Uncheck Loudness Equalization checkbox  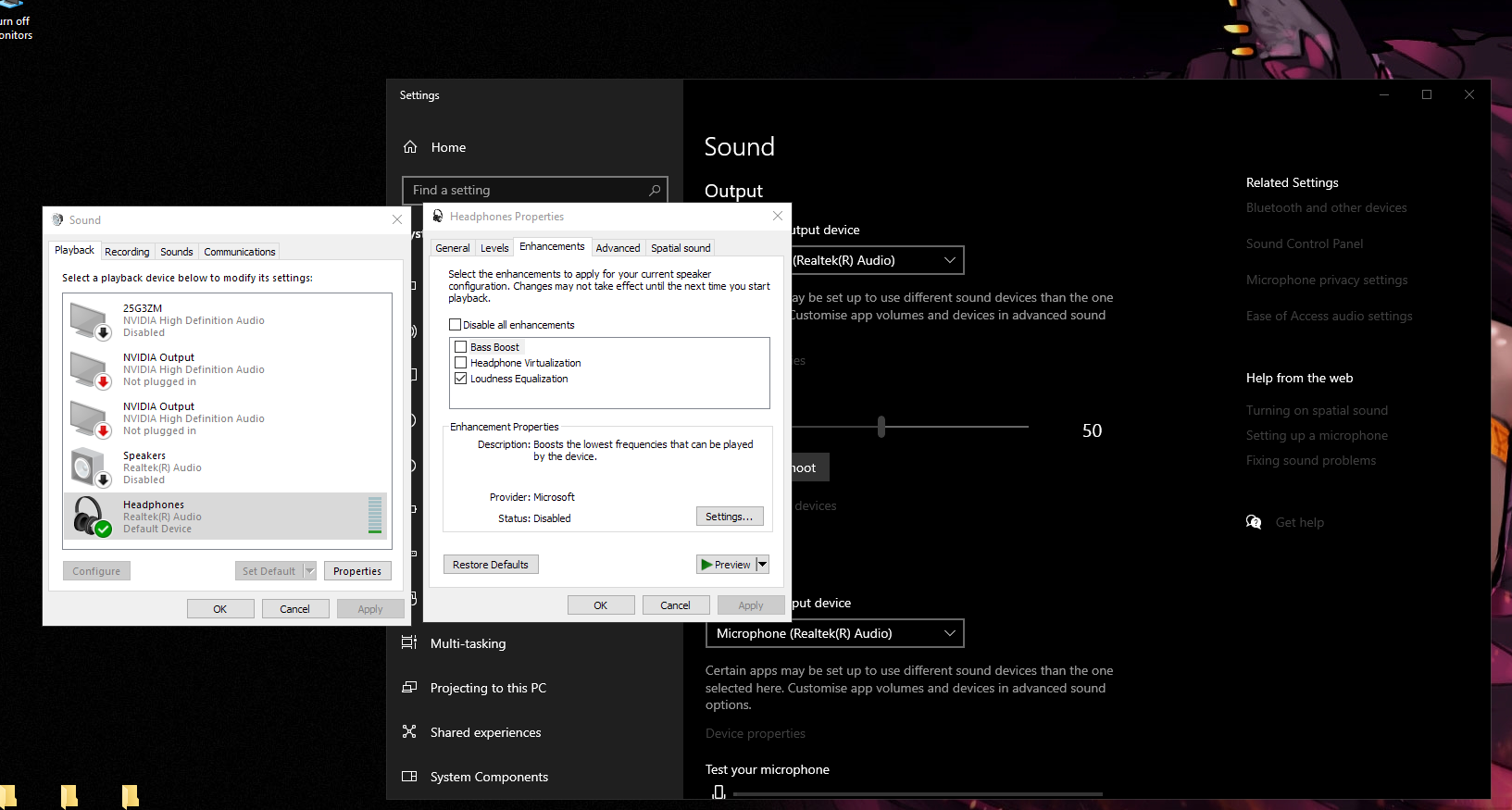pos(460,379)
